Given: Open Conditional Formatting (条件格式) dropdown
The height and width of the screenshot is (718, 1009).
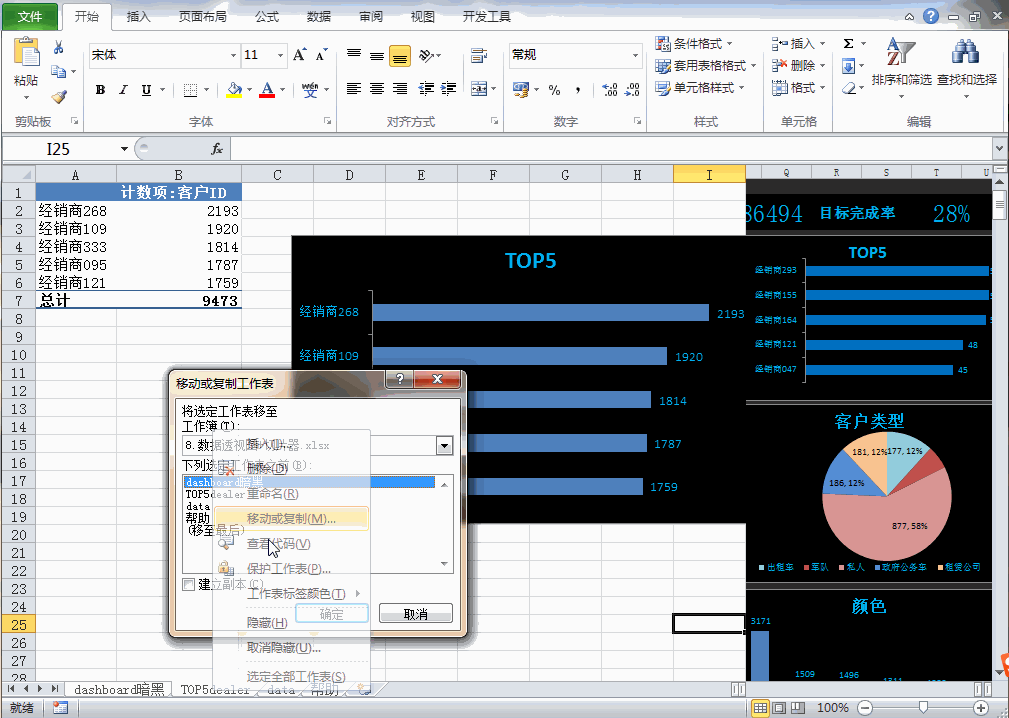Looking at the screenshot, I should tap(694, 44).
